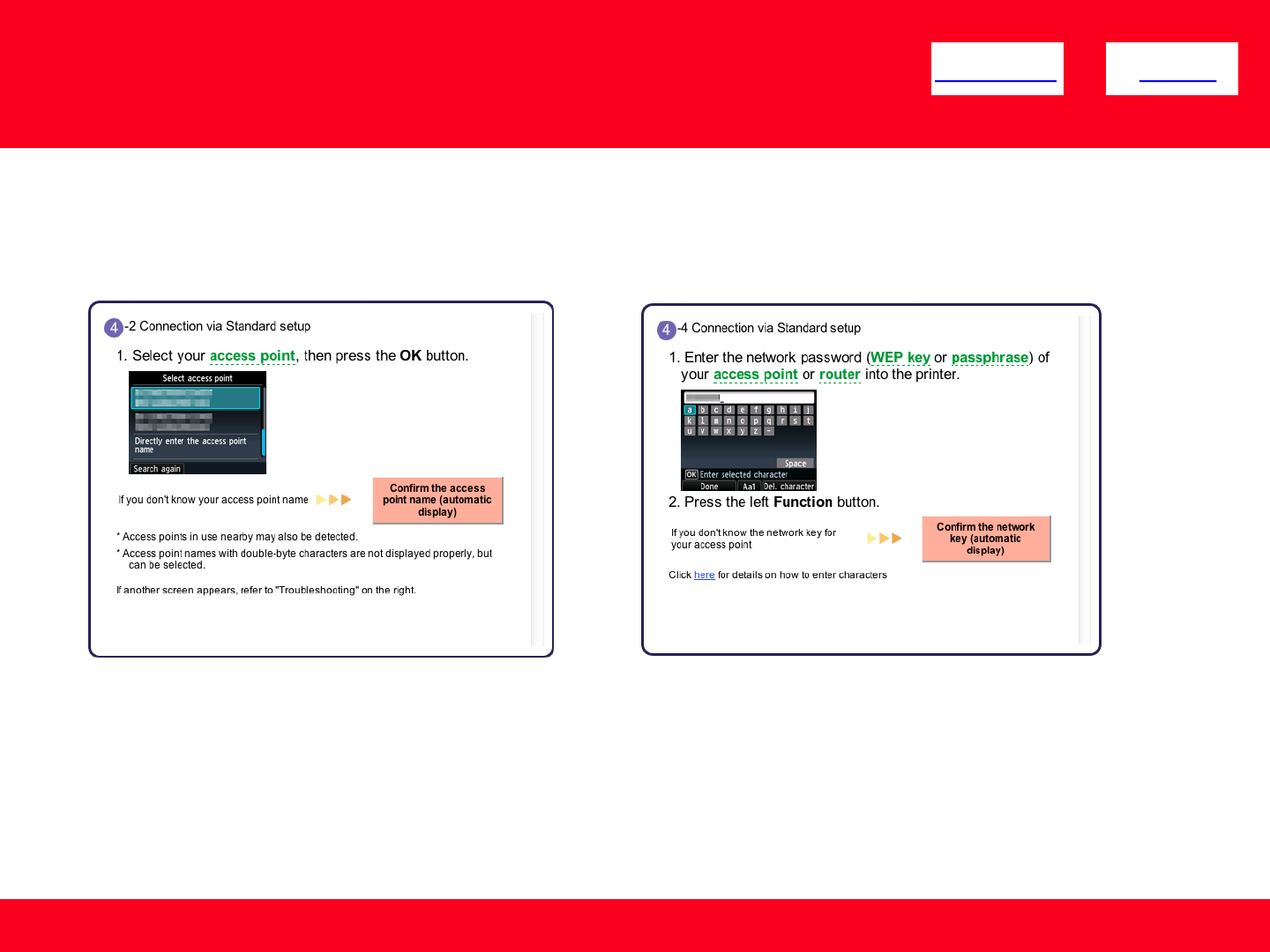Open the access point link in step 4-4
The height and width of the screenshot is (952, 1270).
756,375
